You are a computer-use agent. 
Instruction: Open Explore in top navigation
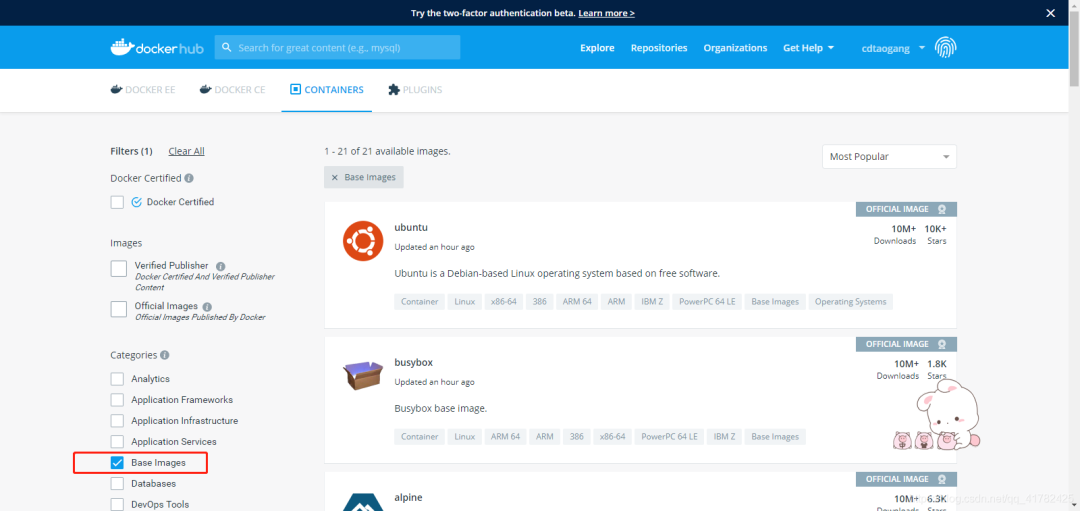point(597,48)
